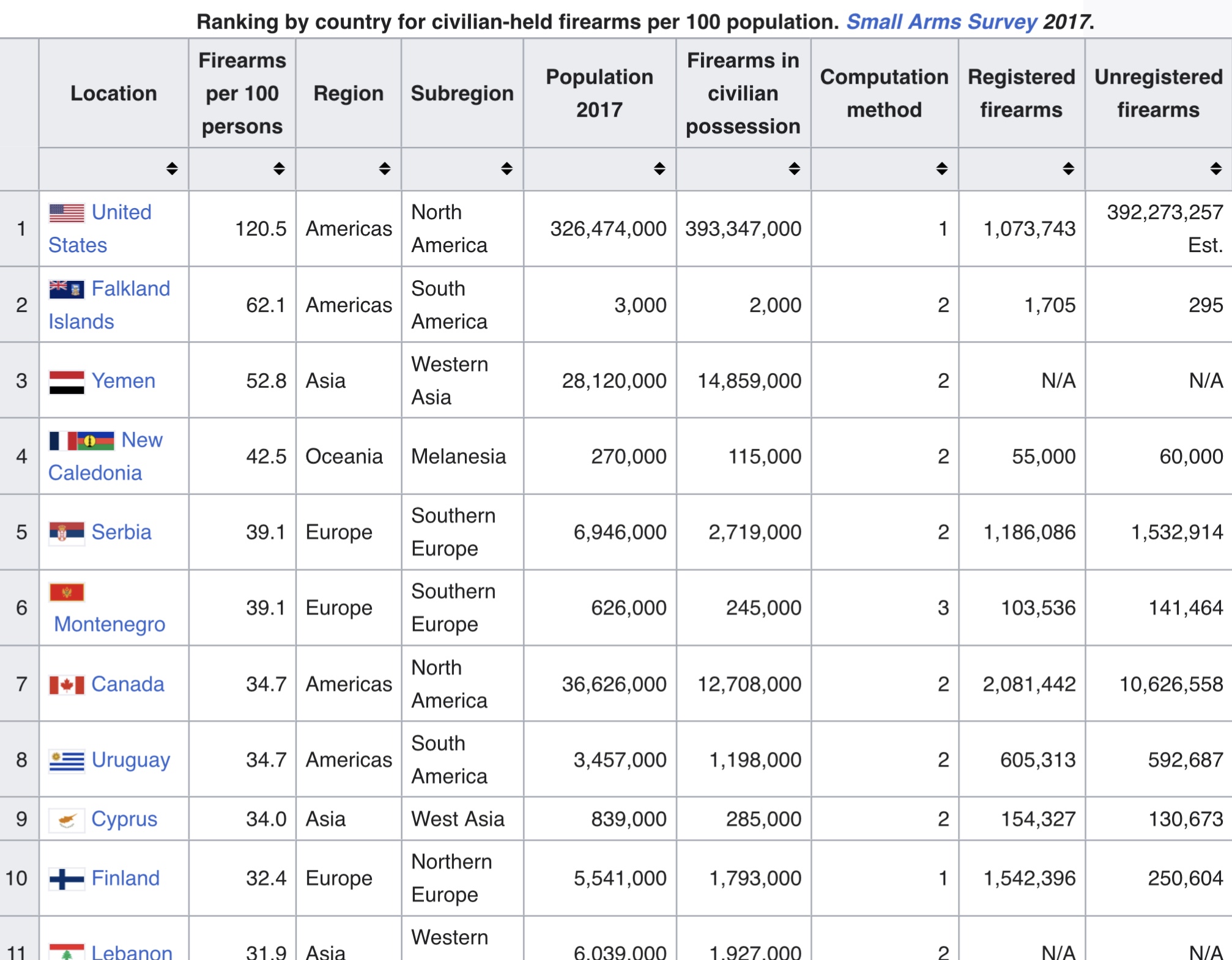Viewport: 1232px width, 960px height.
Task: Click the Registered firearms header
Action: (1022, 93)
